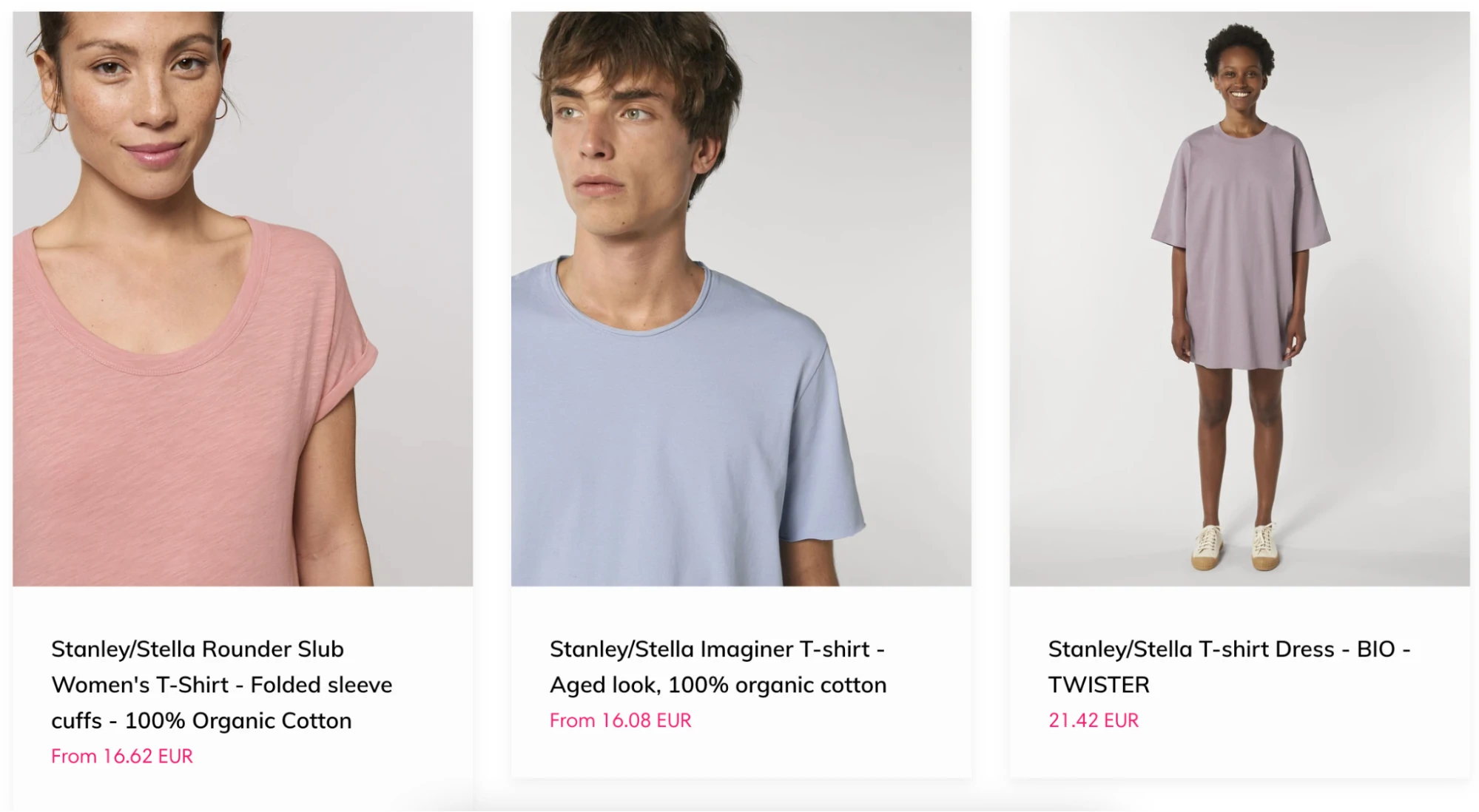
Task: Click the Stanley/Stella Rounder Slub title link
Action: [x=198, y=649]
